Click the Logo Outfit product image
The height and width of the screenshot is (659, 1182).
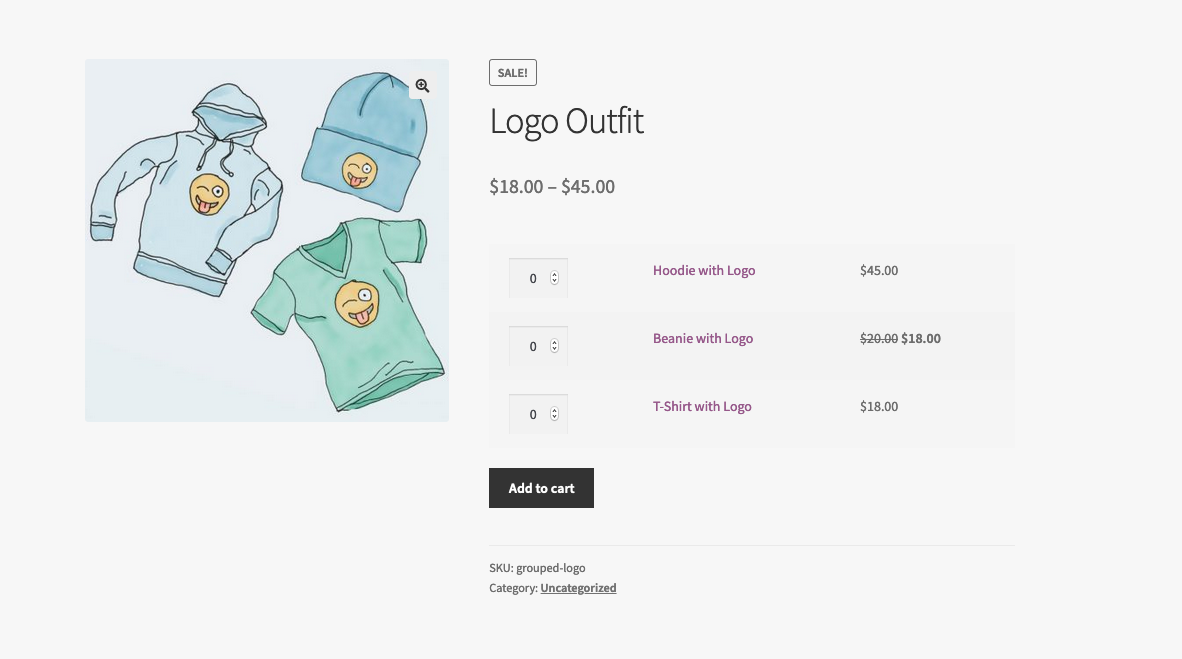point(266,240)
